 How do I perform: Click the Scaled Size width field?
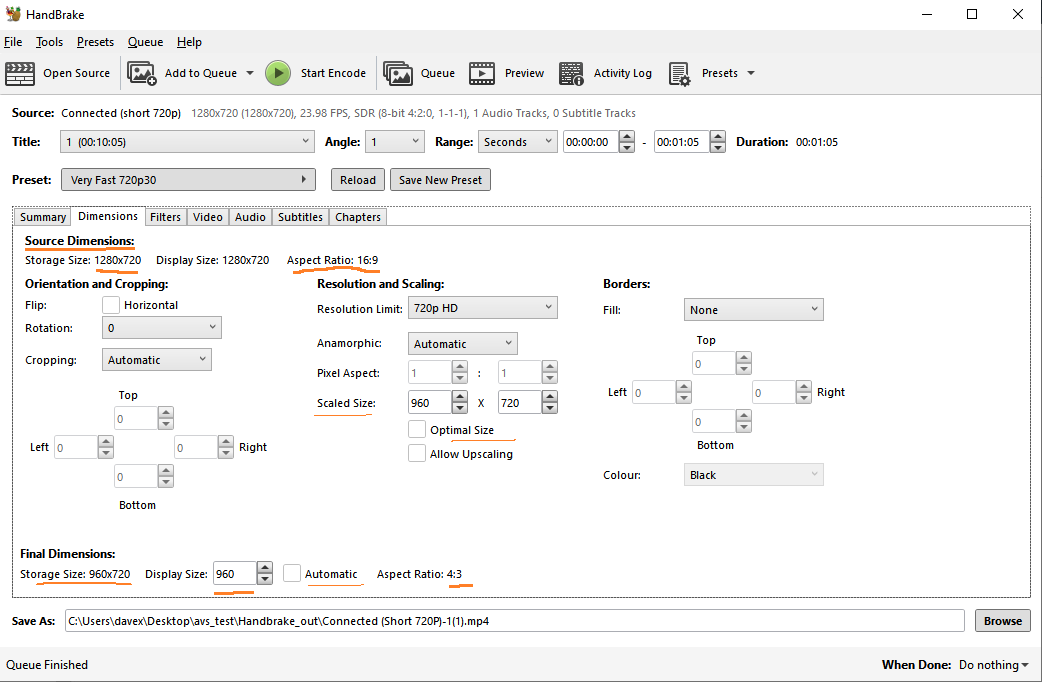tap(430, 402)
